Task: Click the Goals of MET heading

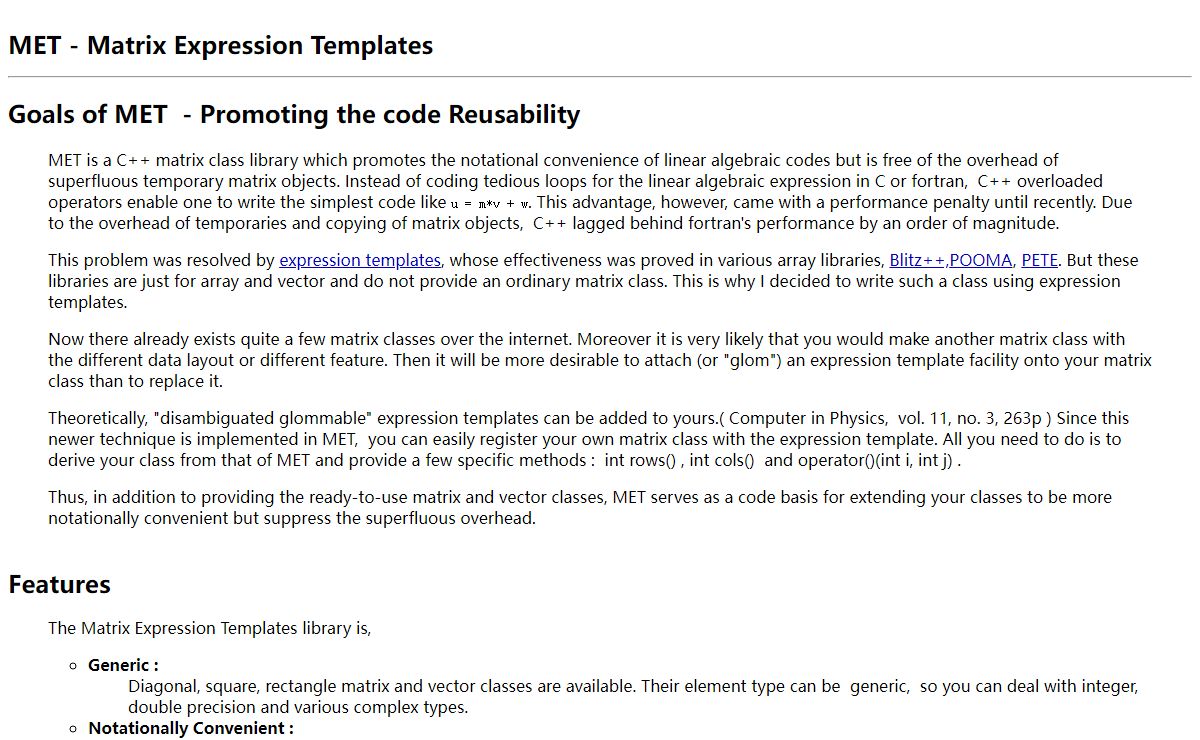Action: [x=294, y=114]
